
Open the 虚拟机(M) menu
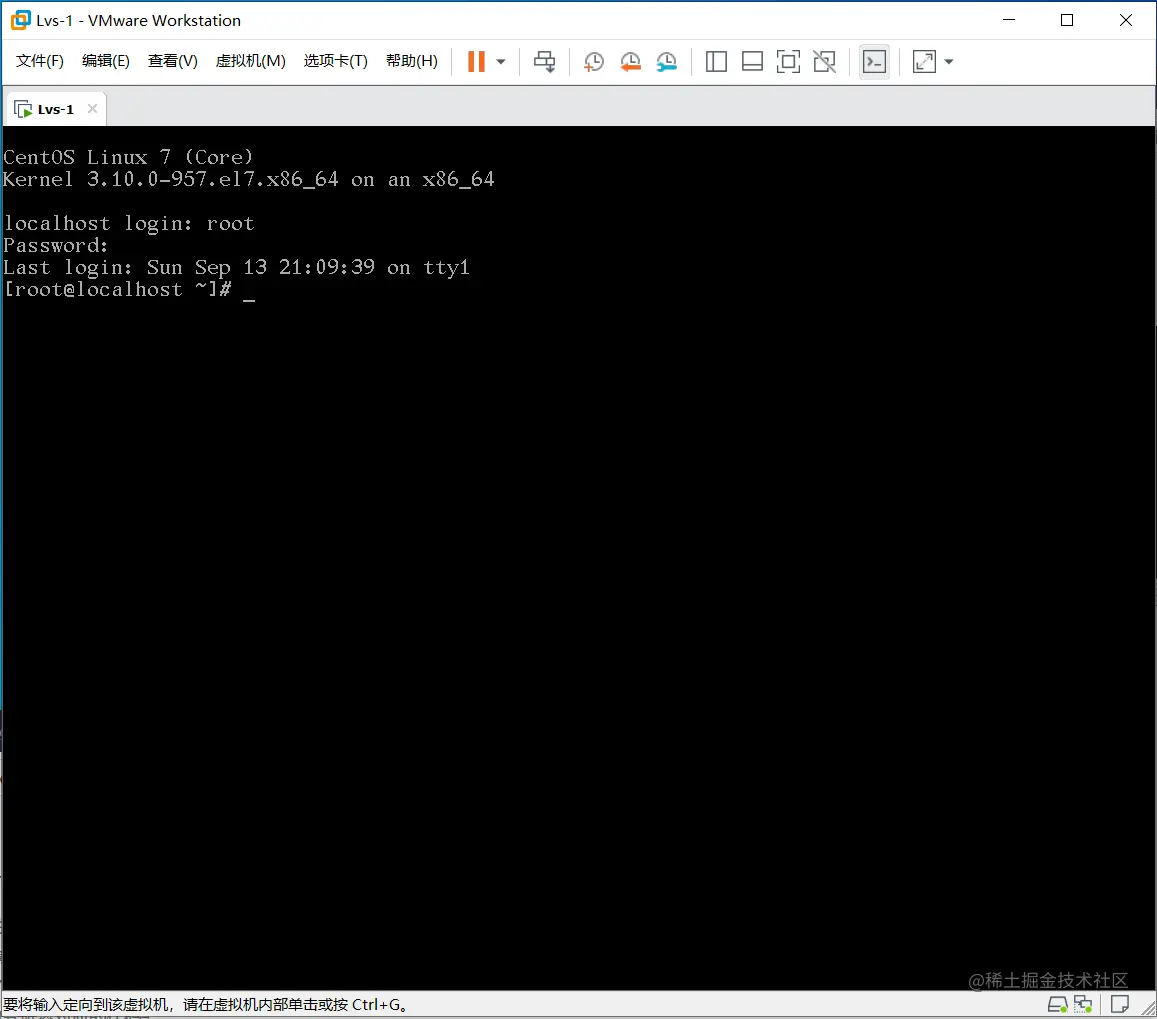pos(250,61)
